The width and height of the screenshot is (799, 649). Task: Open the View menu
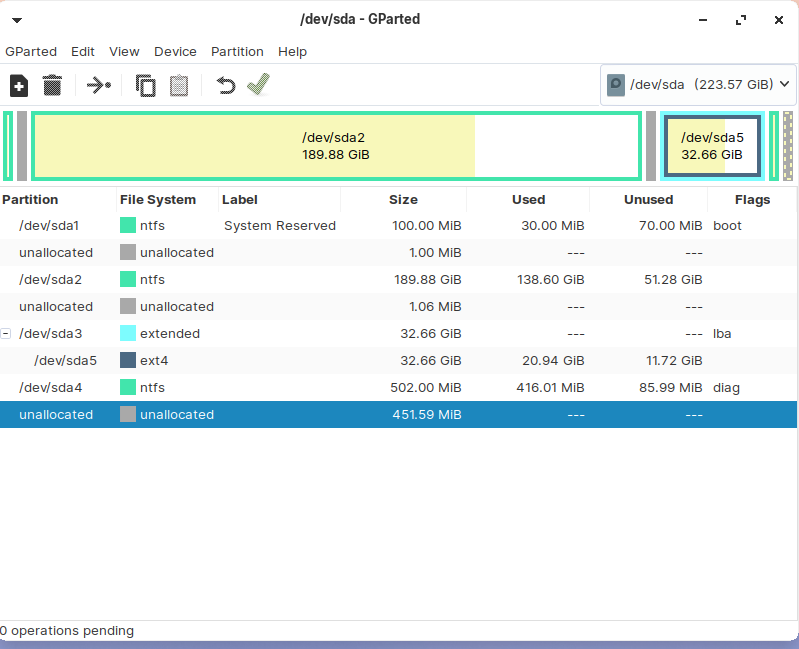tap(124, 51)
